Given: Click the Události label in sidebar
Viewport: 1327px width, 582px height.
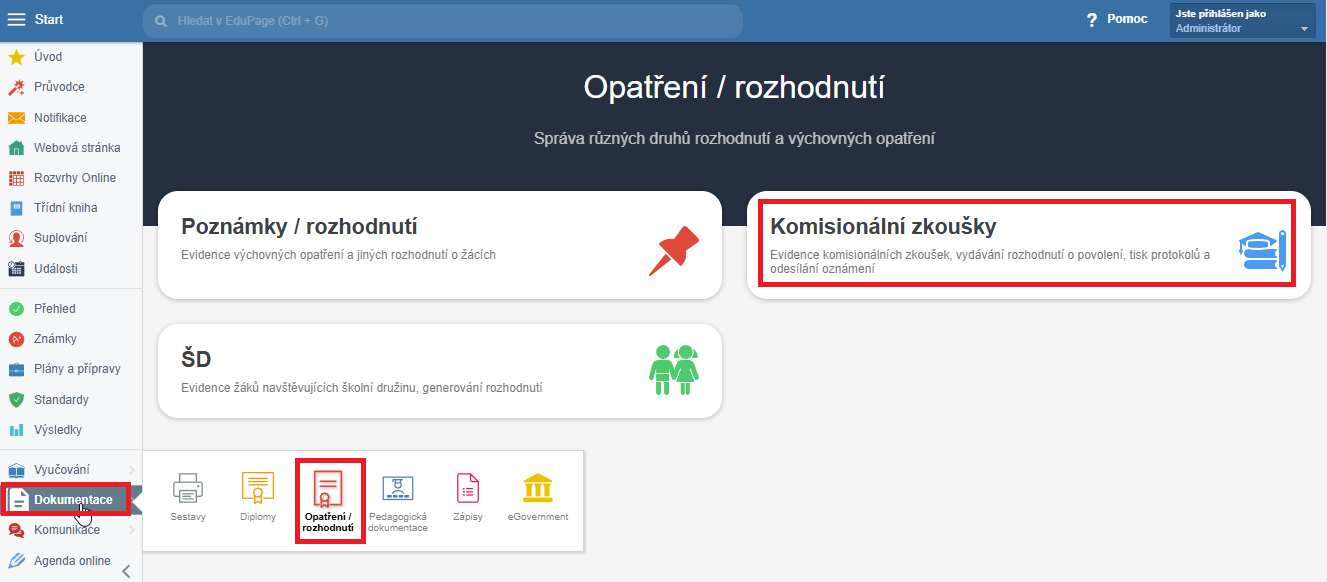Looking at the screenshot, I should (x=56, y=268).
